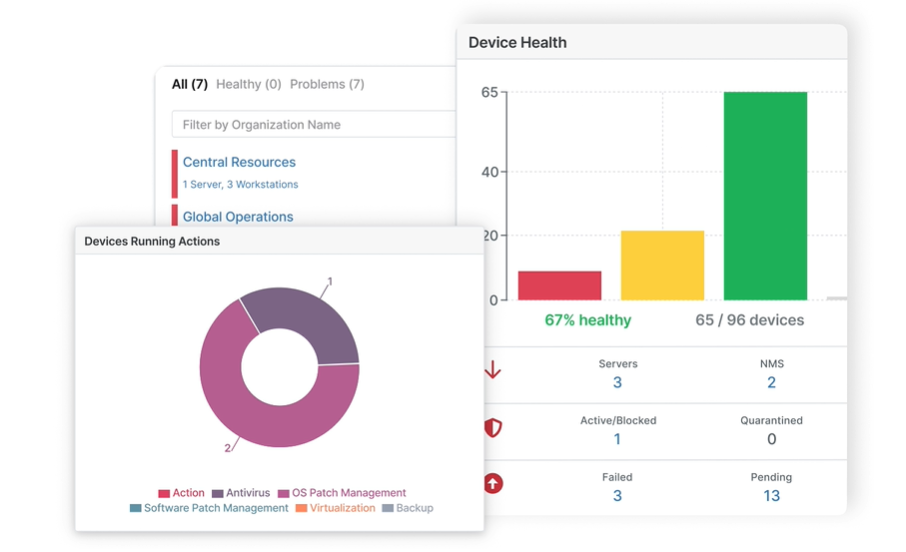Click the 65 / 96 devices text
Viewport: 906px width, 552px height.
point(749,320)
